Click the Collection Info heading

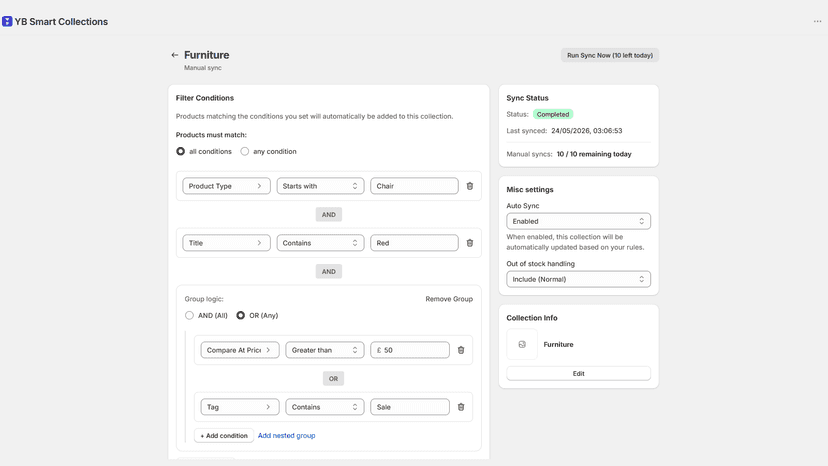(532, 318)
